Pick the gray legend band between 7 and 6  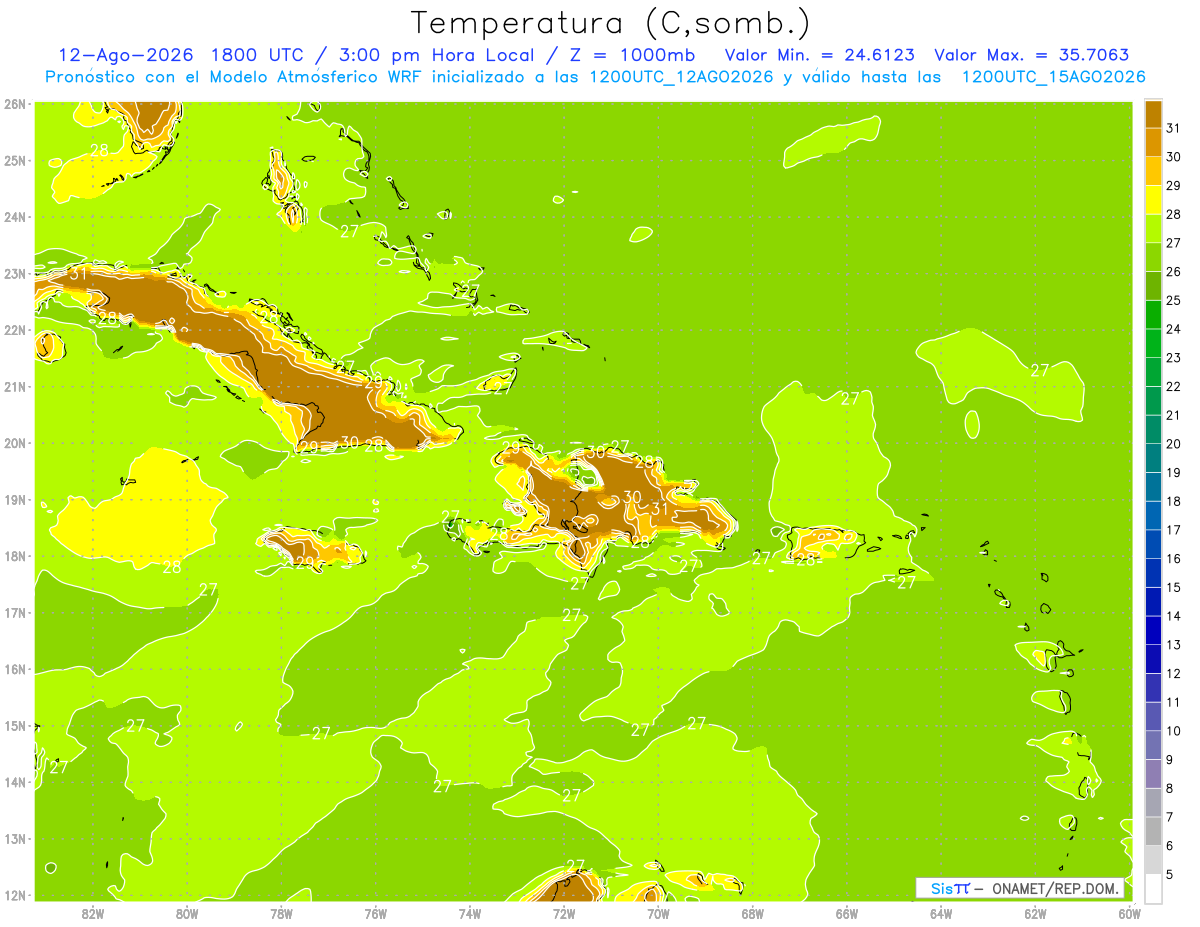(1153, 831)
